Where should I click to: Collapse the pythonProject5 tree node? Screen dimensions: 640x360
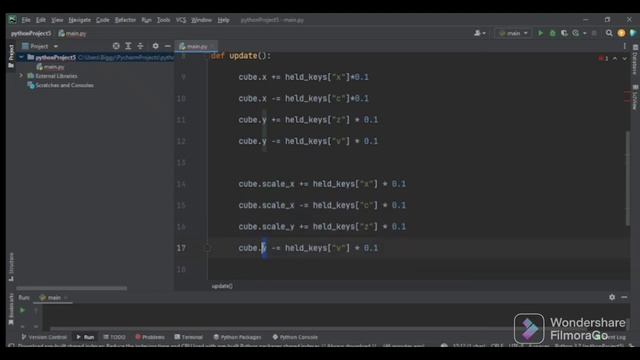(x=21, y=58)
